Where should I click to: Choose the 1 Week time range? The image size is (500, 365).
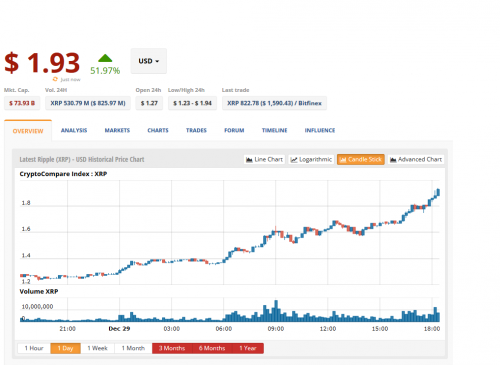[98, 348]
